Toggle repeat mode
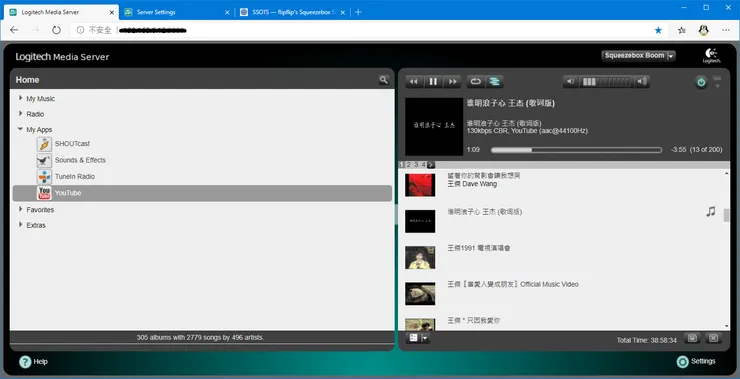740x379 pixels. point(476,82)
